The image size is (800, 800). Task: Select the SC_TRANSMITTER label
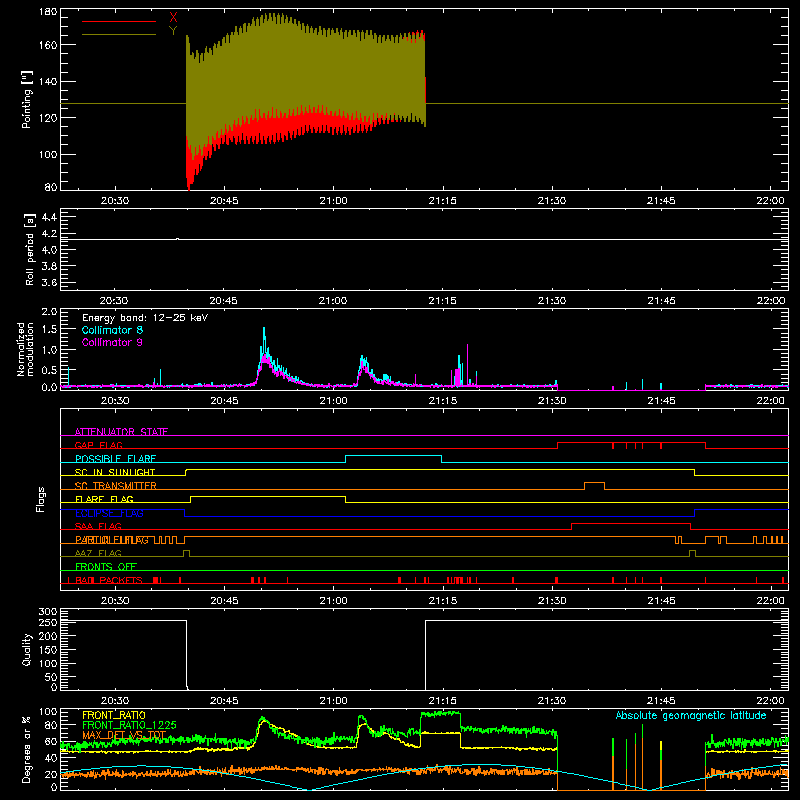(x=116, y=486)
